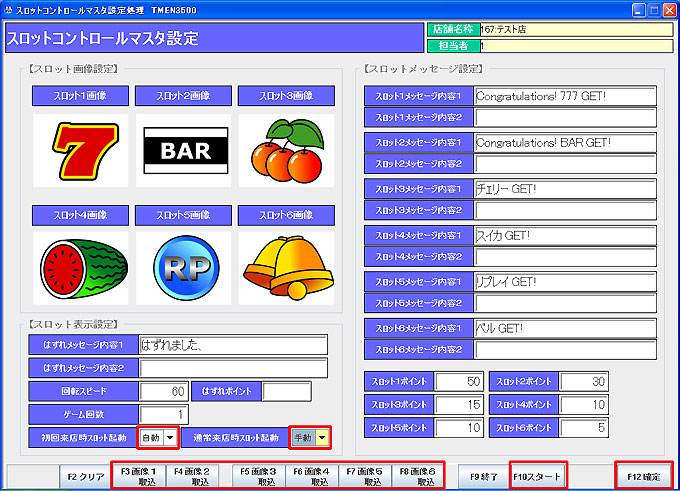Focus the empty はずれメッセージ内容2 field

[x=233, y=368]
